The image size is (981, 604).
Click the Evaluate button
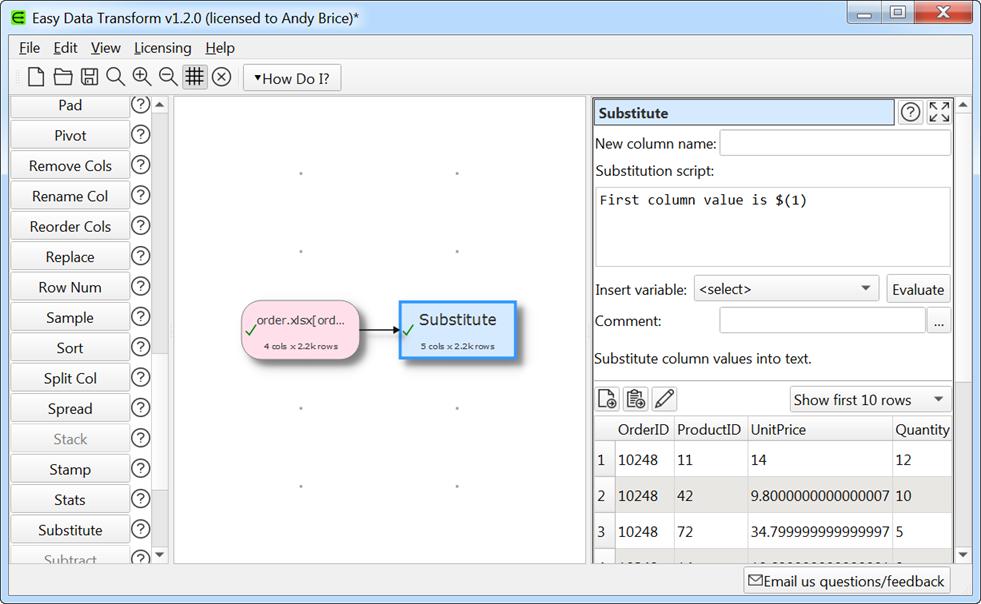click(918, 288)
